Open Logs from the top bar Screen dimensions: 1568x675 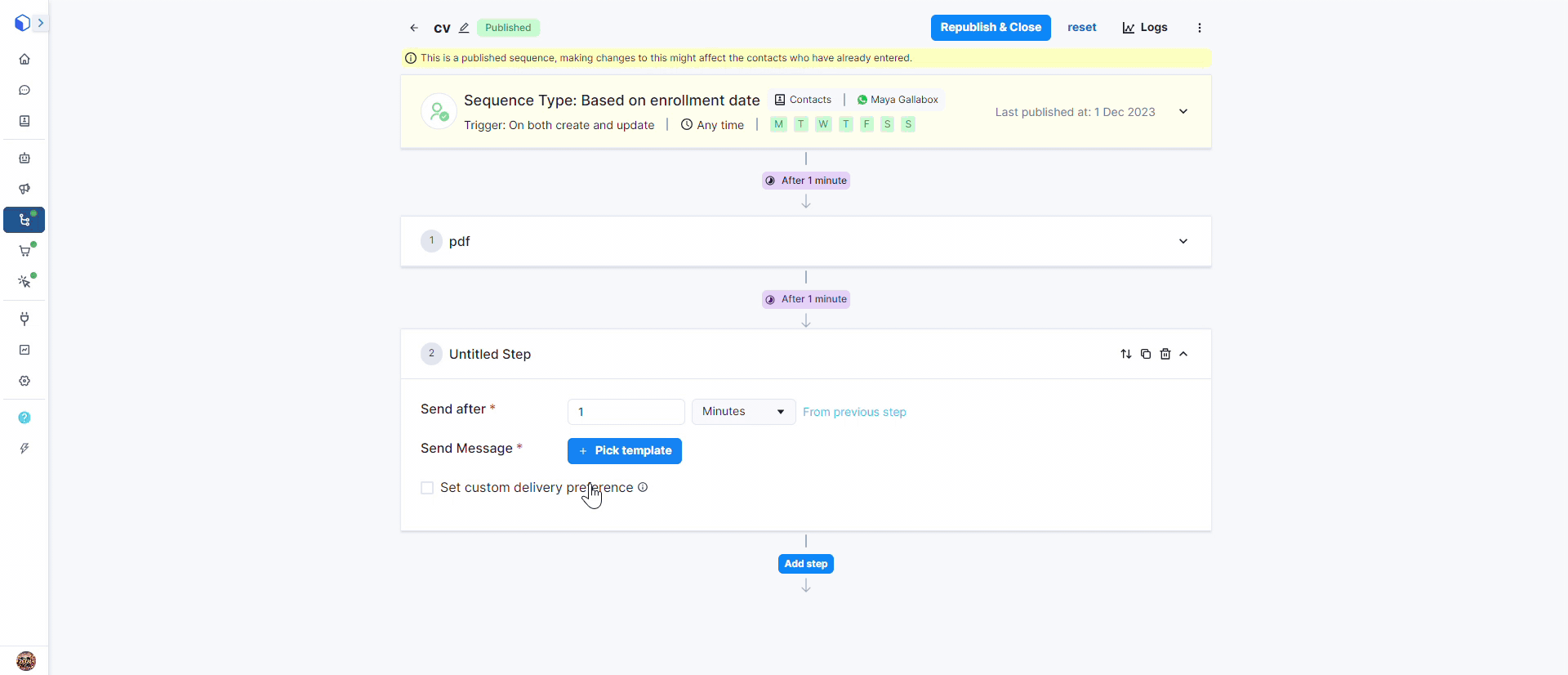point(1145,28)
